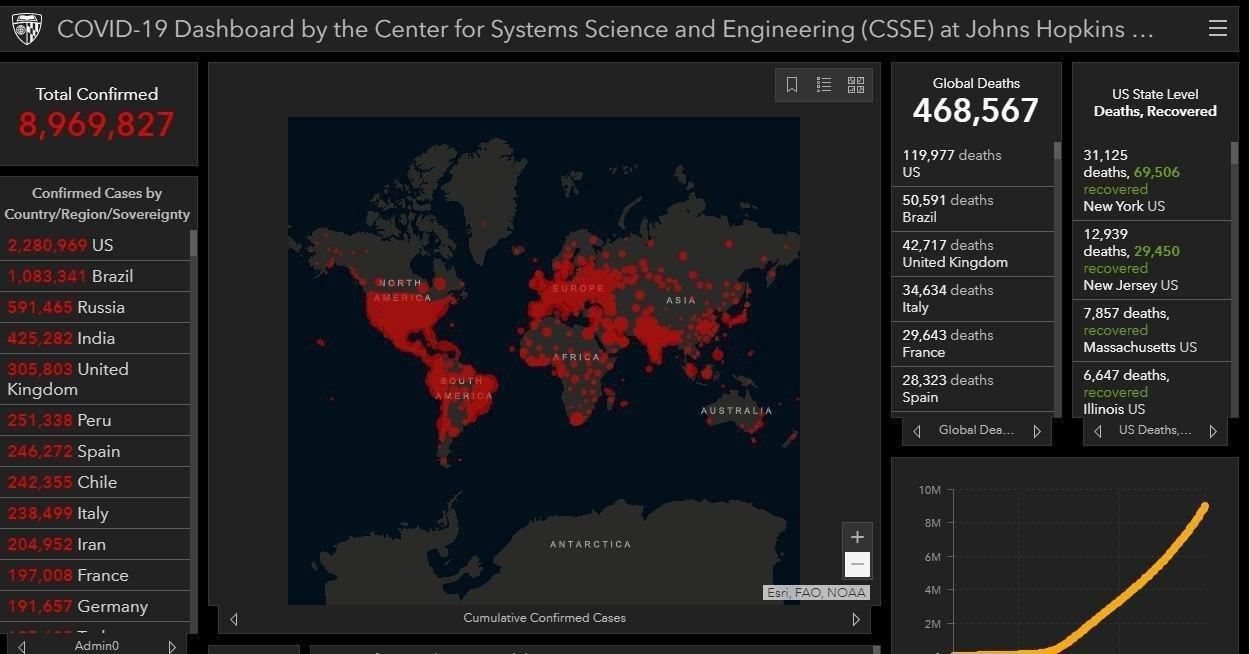The width and height of the screenshot is (1250, 654).
Task: Go to next map view after Cumulative Confirmed Cases
Action: (855, 619)
